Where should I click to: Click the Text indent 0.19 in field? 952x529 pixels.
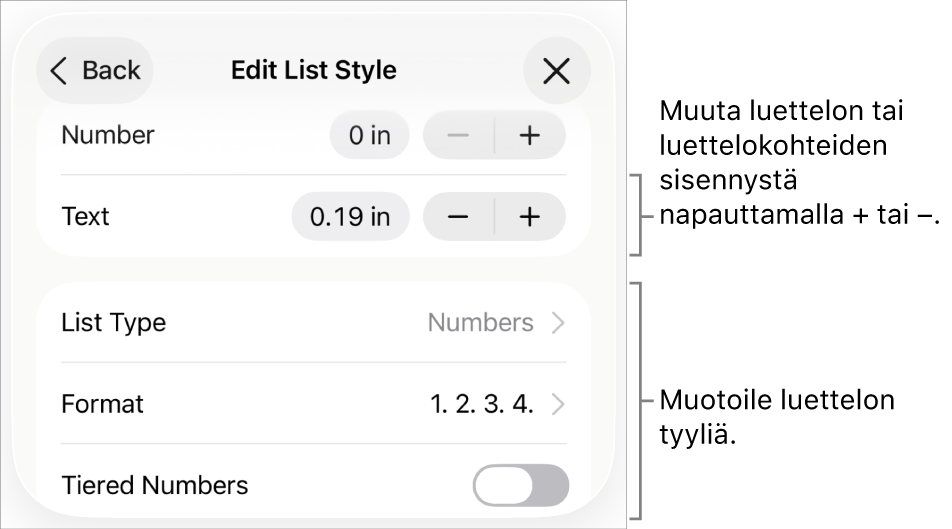point(350,216)
